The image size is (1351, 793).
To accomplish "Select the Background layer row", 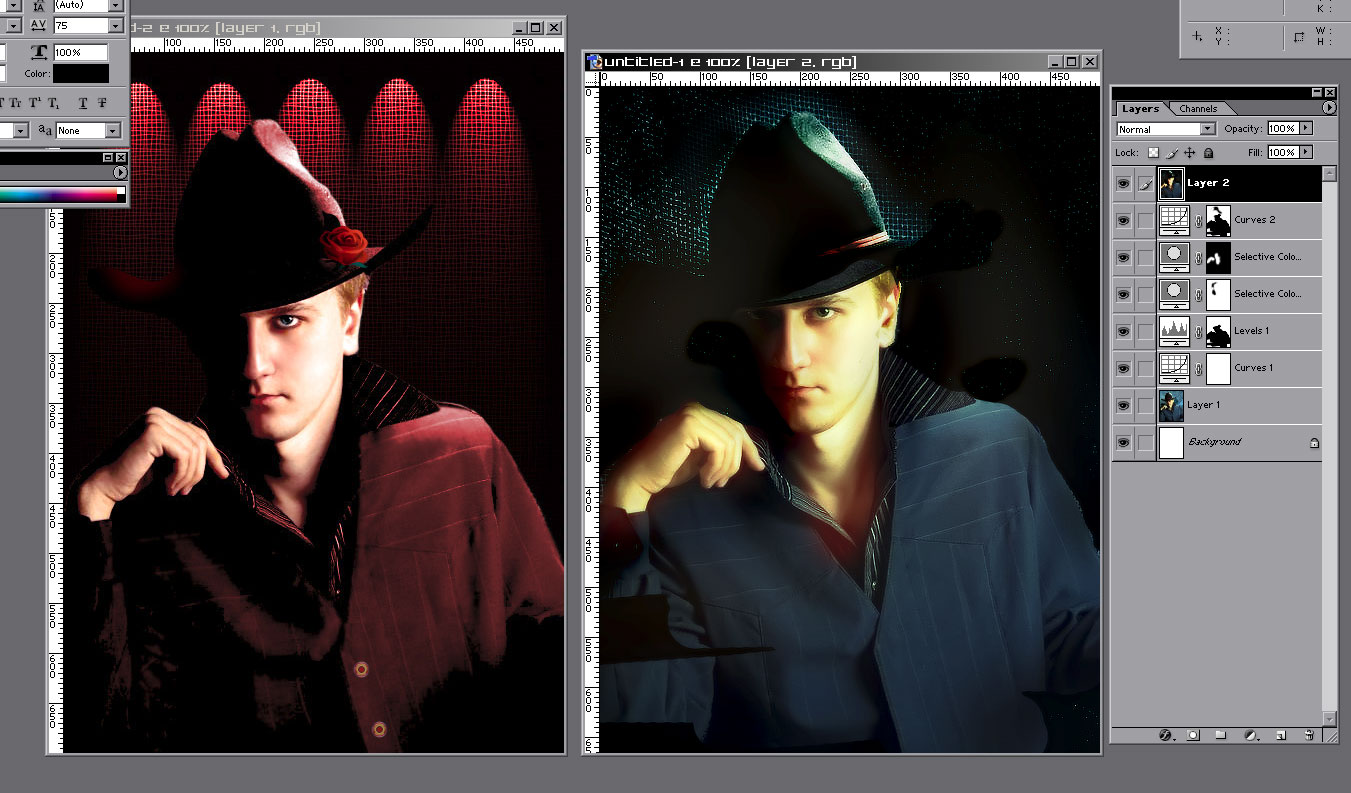I will (x=1217, y=442).
